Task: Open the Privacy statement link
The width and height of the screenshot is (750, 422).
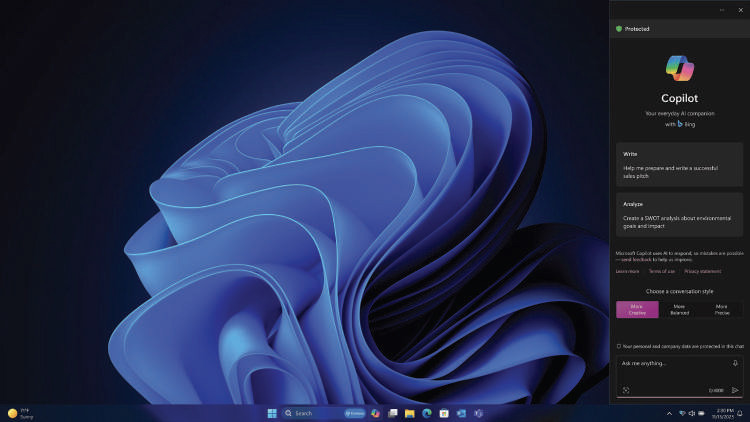Action: (x=702, y=271)
